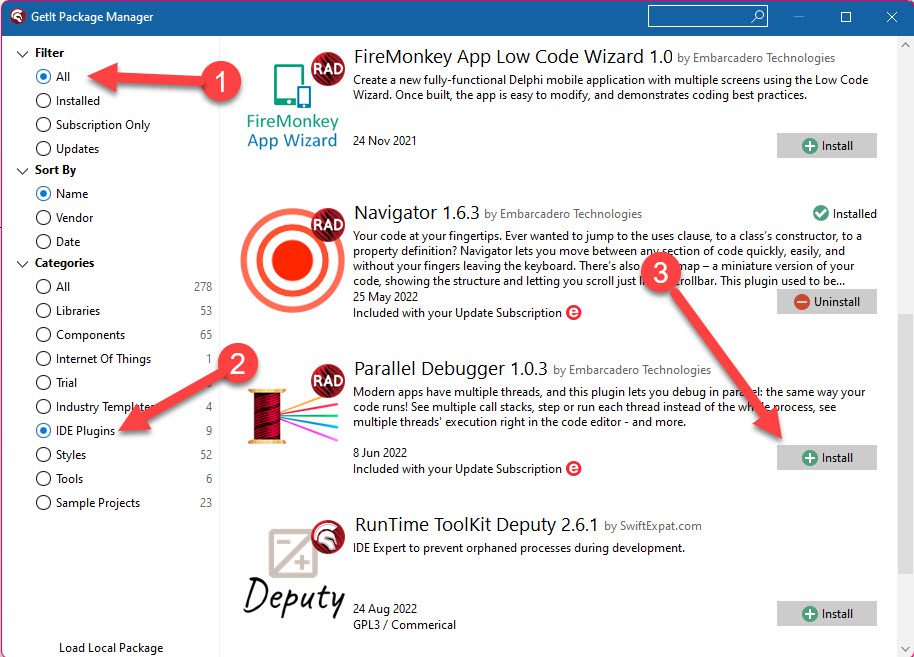Click the scrollbar down arrow

[905, 648]
